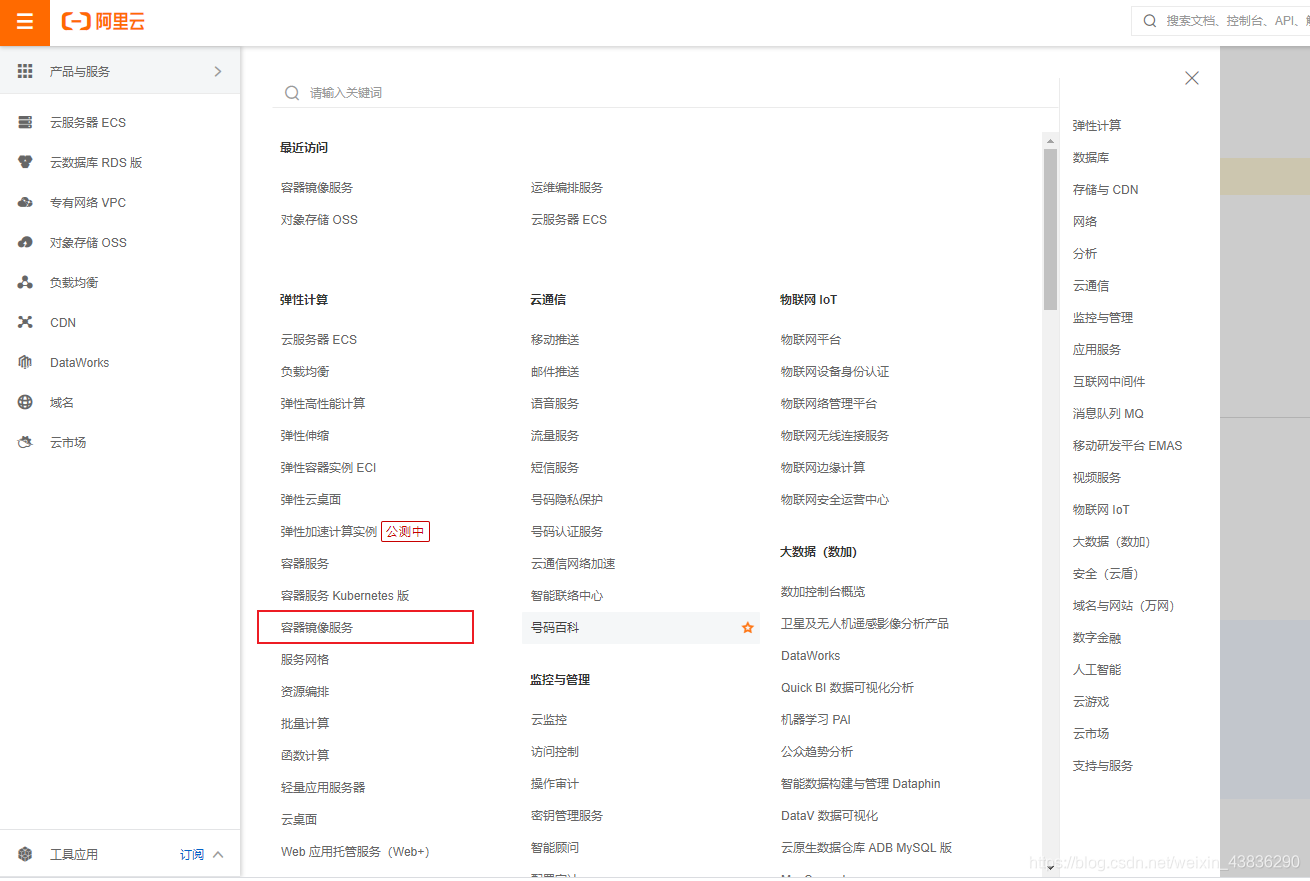Jump to 安全（云盾）category
This screenshot has width=1310, height=881.
pos(1106,573)
